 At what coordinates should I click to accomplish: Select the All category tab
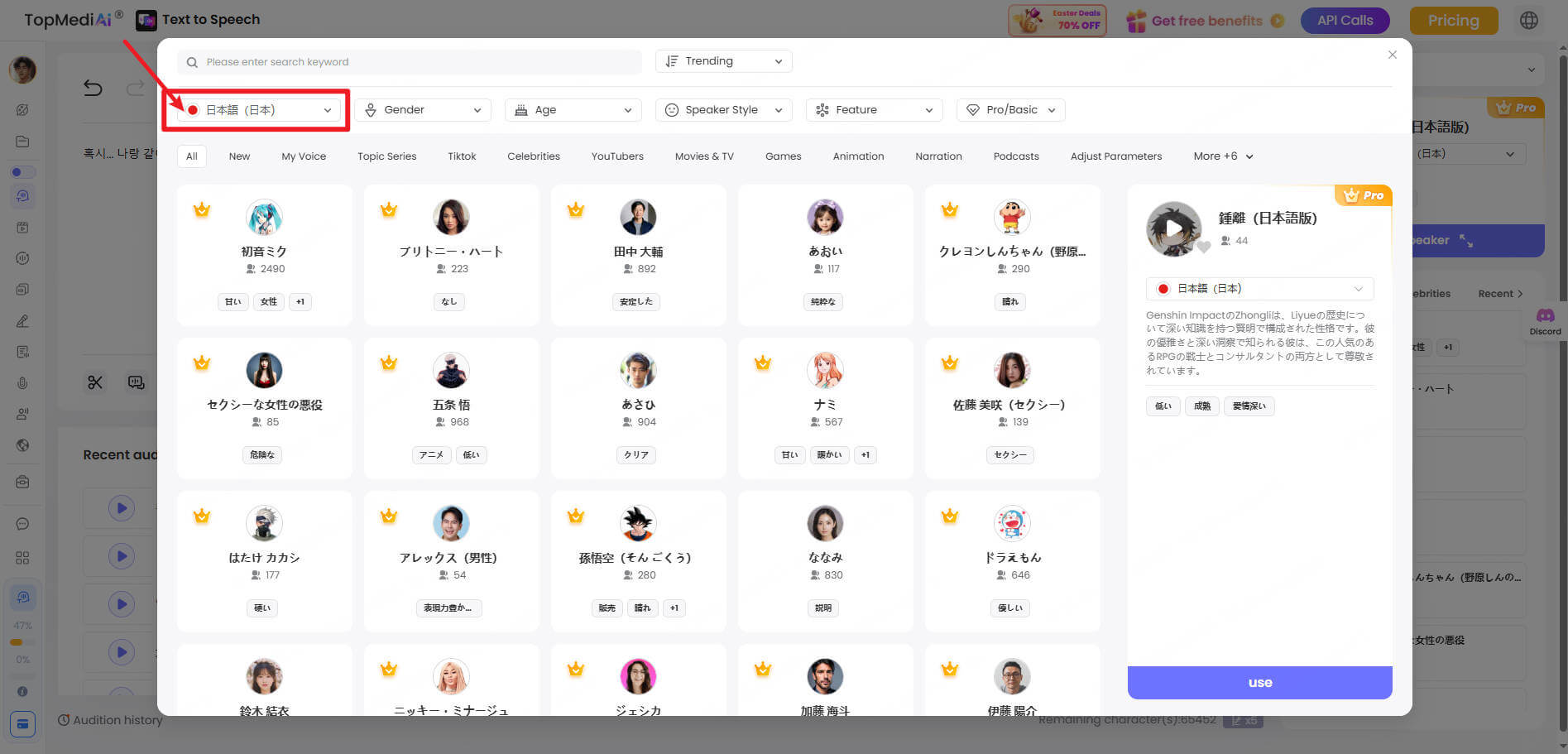[x=192, y=156]
